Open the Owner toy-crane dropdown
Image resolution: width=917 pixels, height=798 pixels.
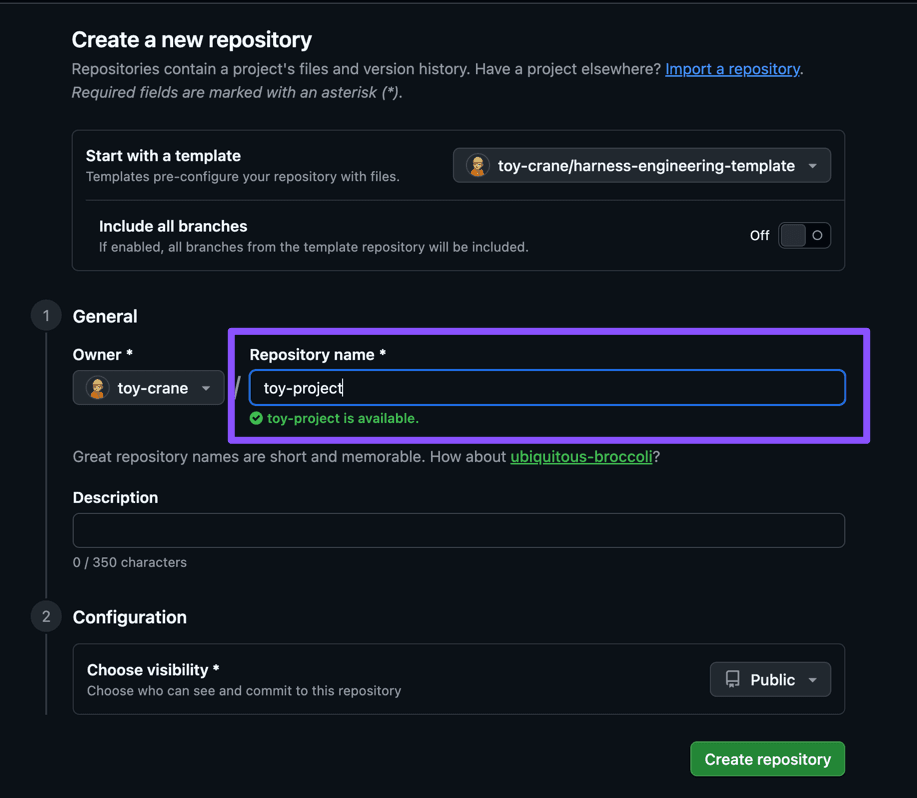point(149,388)
